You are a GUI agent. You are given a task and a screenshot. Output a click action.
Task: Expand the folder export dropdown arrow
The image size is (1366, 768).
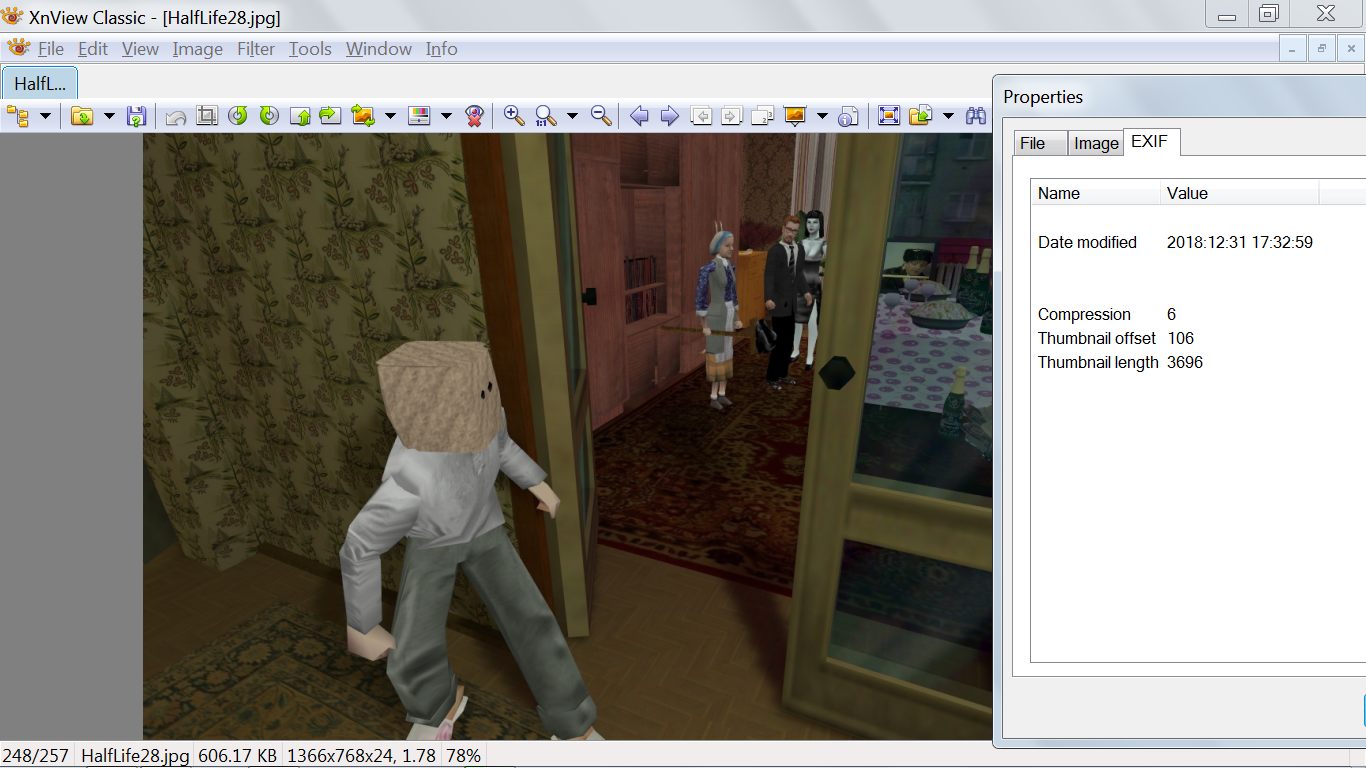pyautogui.click(x=948, y=116)
